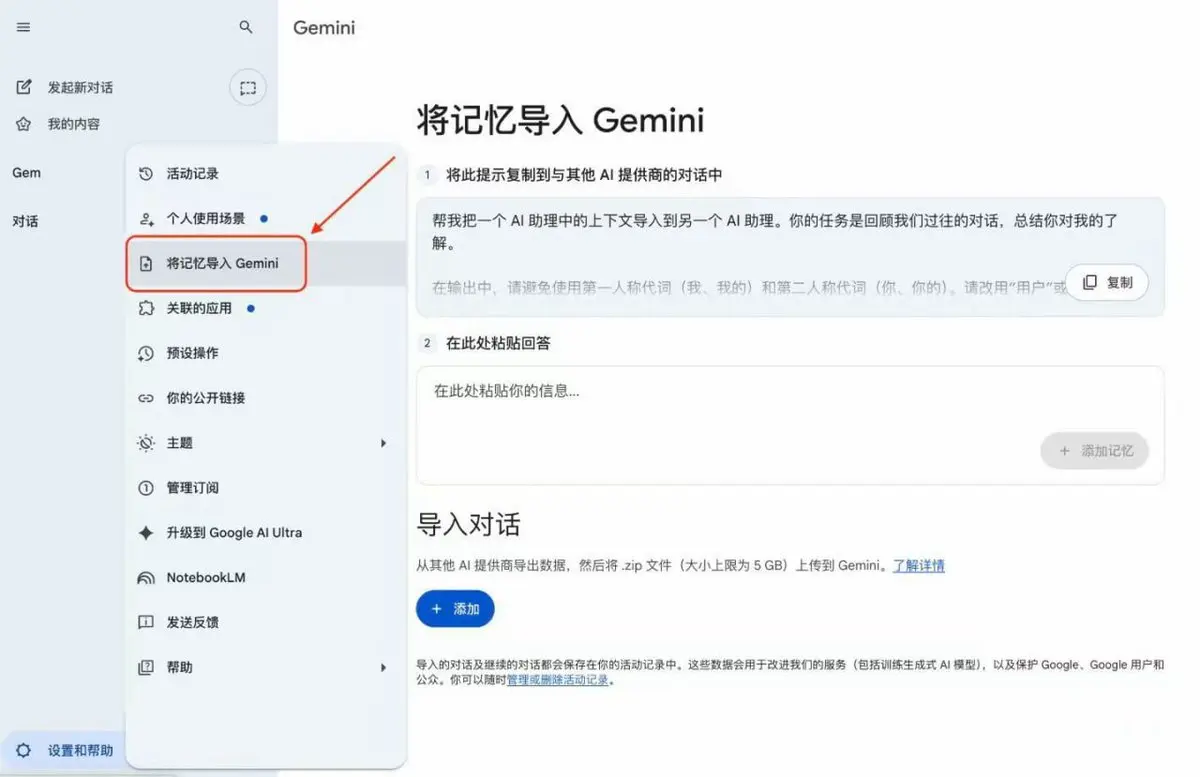Screen dimensions: 1200x777
Task: Click the 在此处粘贴回答 step label
Action: (498, 343)
